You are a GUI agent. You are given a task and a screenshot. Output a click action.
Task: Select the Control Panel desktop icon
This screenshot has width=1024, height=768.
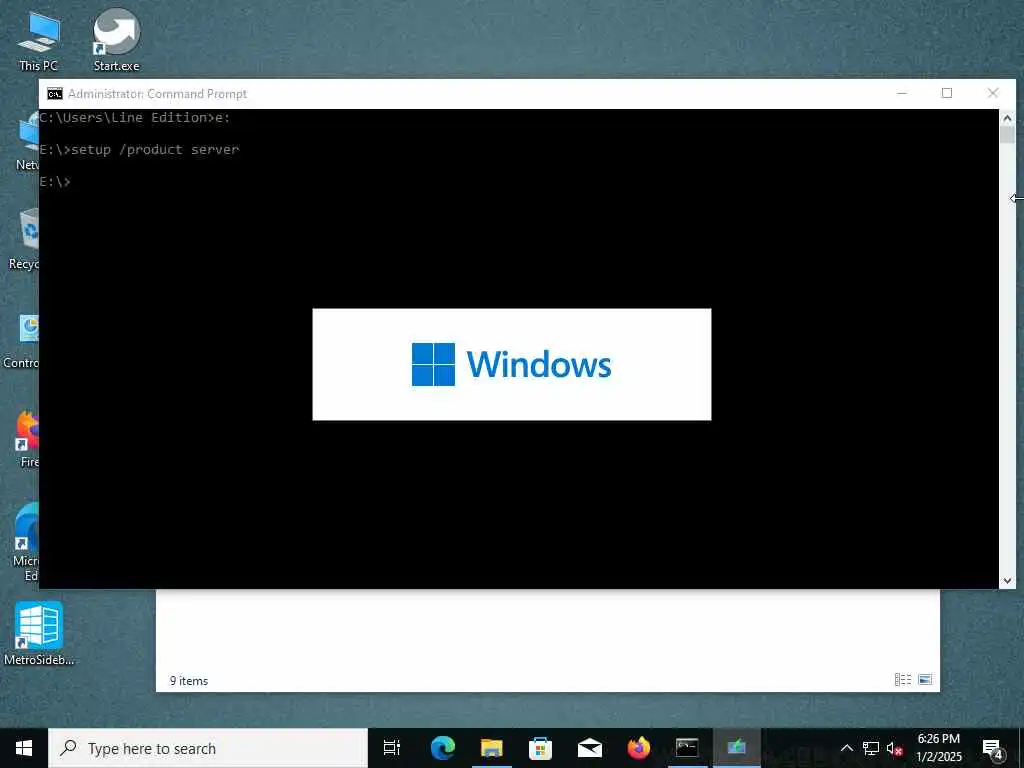(22, 340)
